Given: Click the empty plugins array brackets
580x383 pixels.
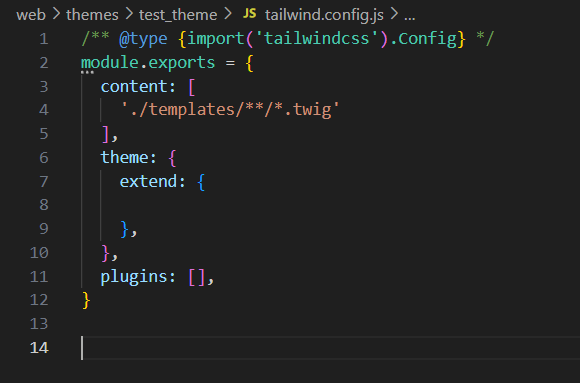Looking at the screenshot, I should coord(197,277).
